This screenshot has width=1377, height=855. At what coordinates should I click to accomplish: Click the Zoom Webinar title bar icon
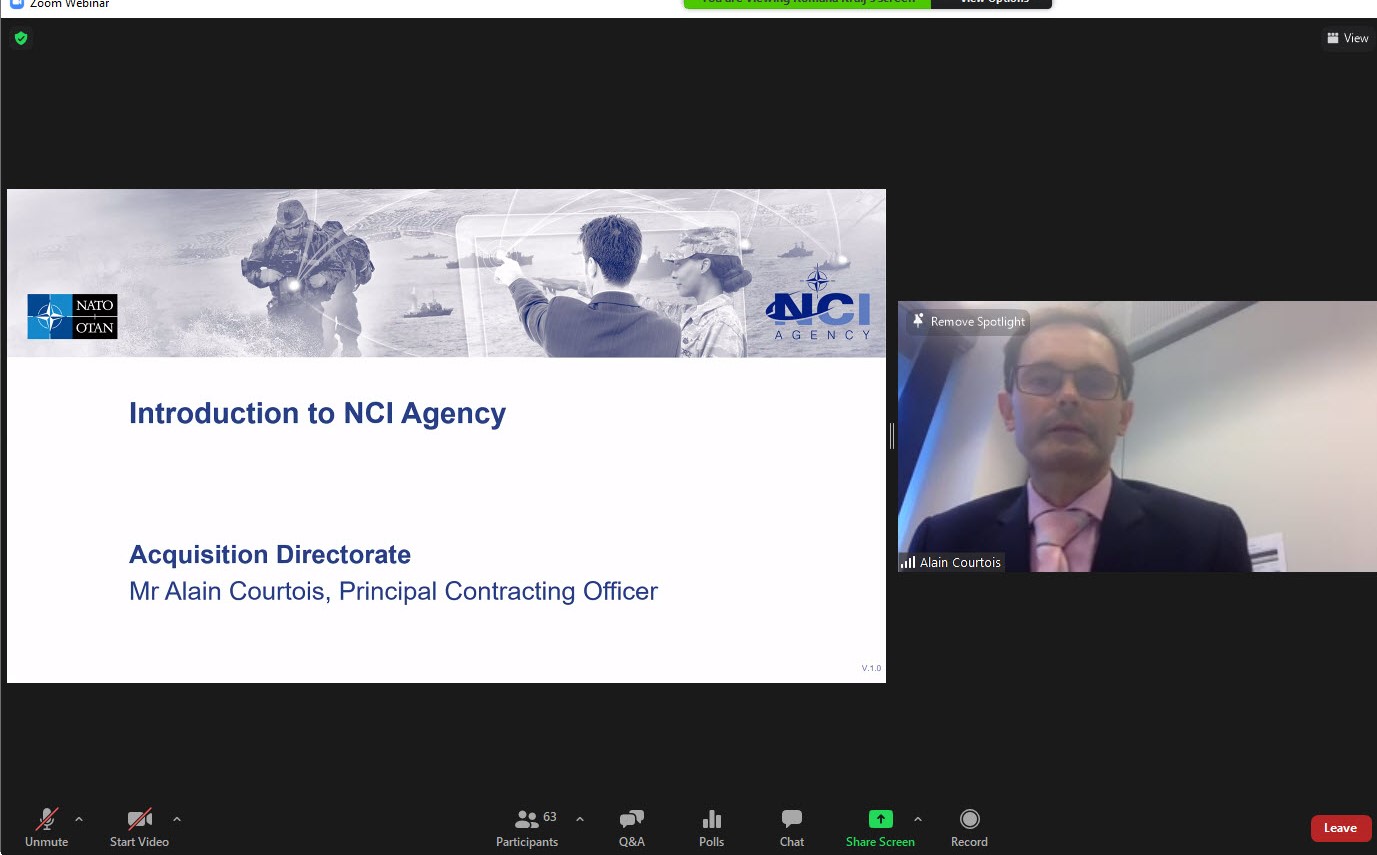16,4
